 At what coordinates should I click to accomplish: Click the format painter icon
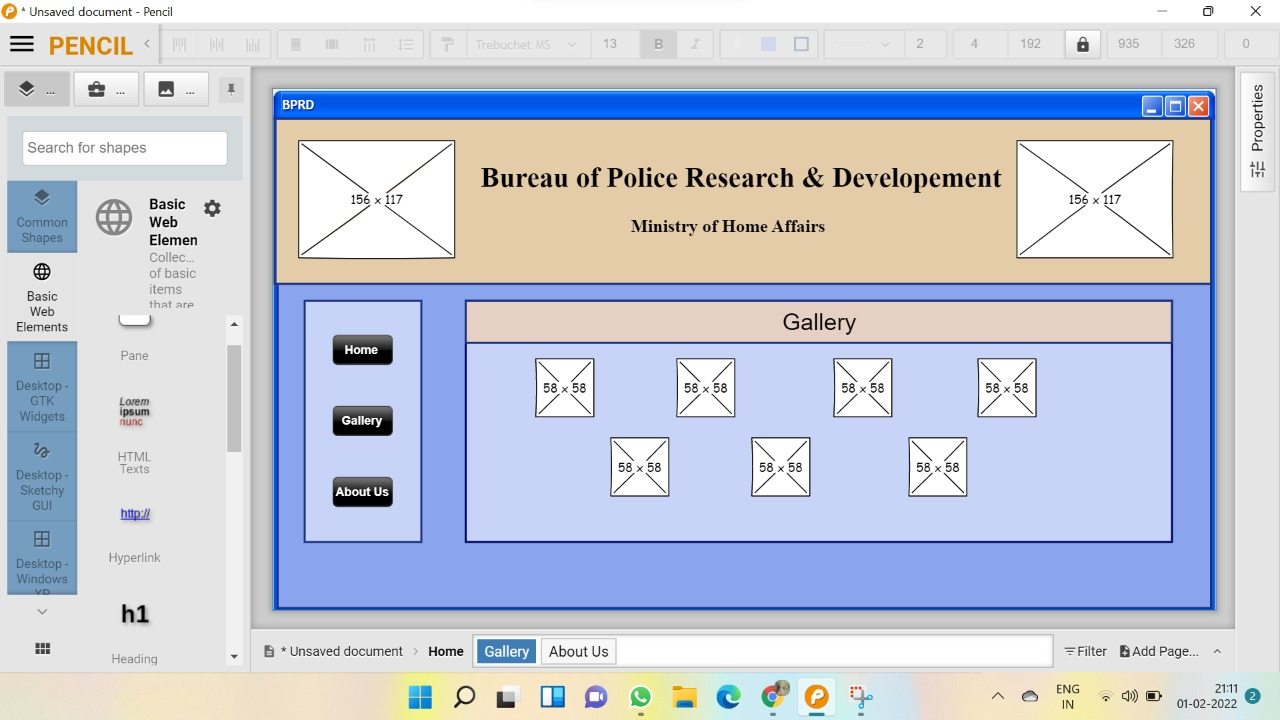click(x=447, y=44)
